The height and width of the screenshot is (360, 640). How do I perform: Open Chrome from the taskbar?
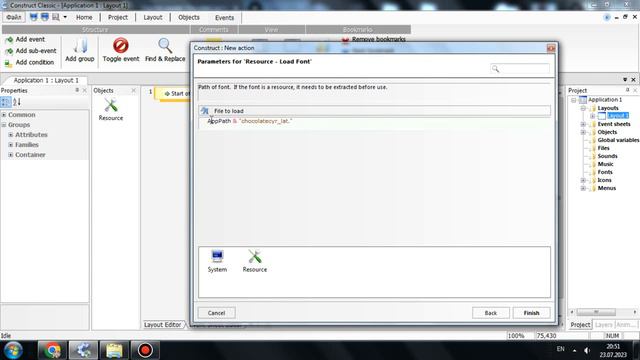52,350
